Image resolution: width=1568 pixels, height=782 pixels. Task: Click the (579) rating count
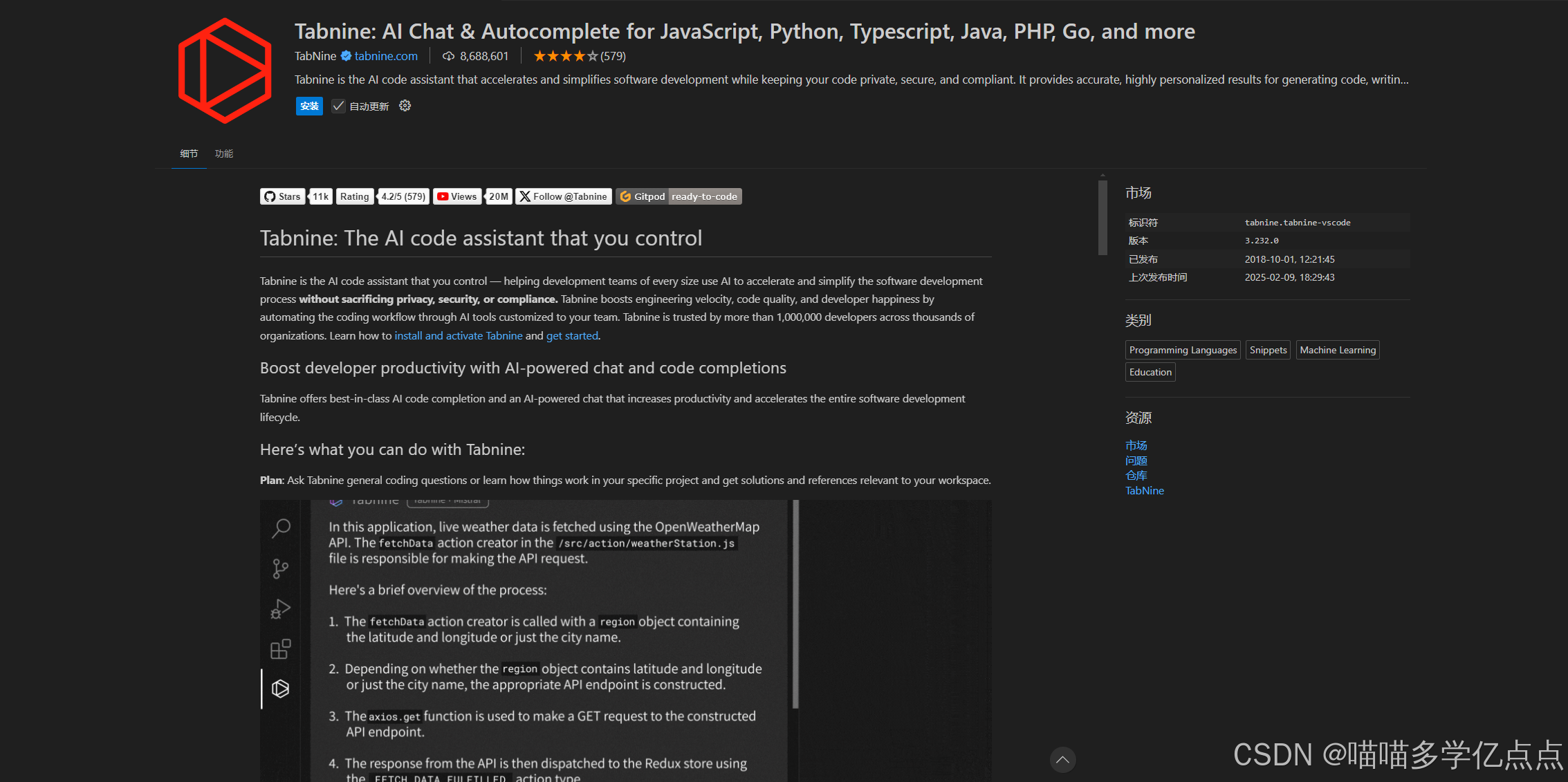[x=613, y=56]
